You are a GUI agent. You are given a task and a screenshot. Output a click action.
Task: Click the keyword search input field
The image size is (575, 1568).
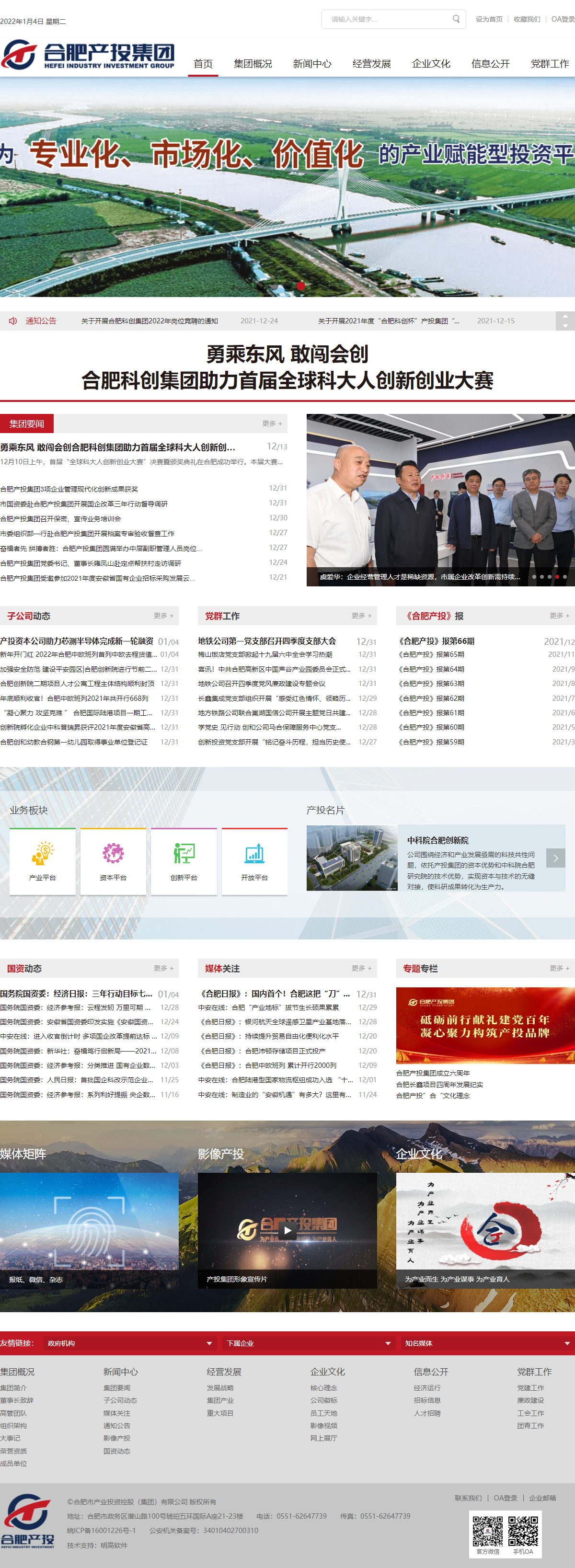[x=387, y=20]
